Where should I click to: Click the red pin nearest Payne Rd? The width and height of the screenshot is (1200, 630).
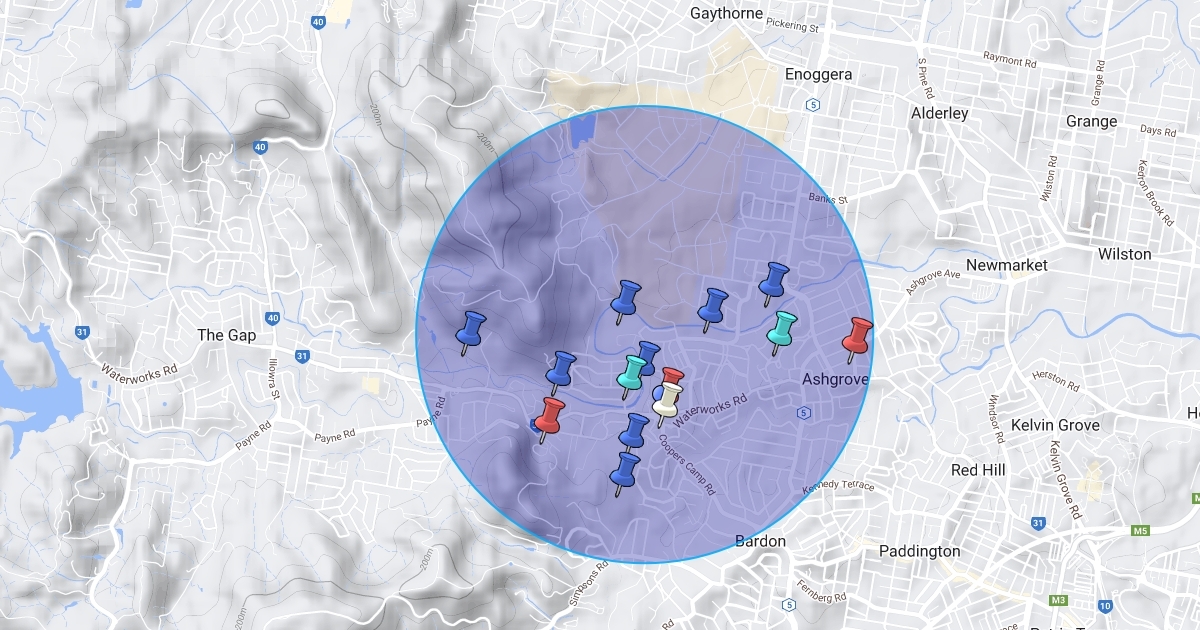tap(548, 420)
